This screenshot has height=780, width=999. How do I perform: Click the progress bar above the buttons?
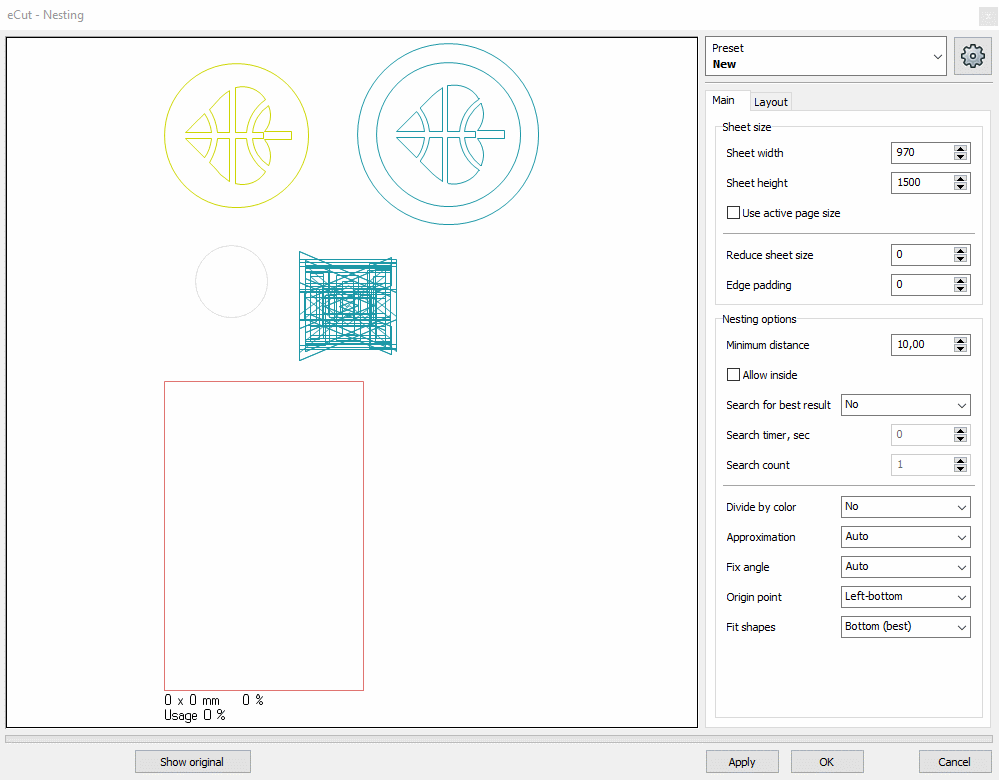499,739
